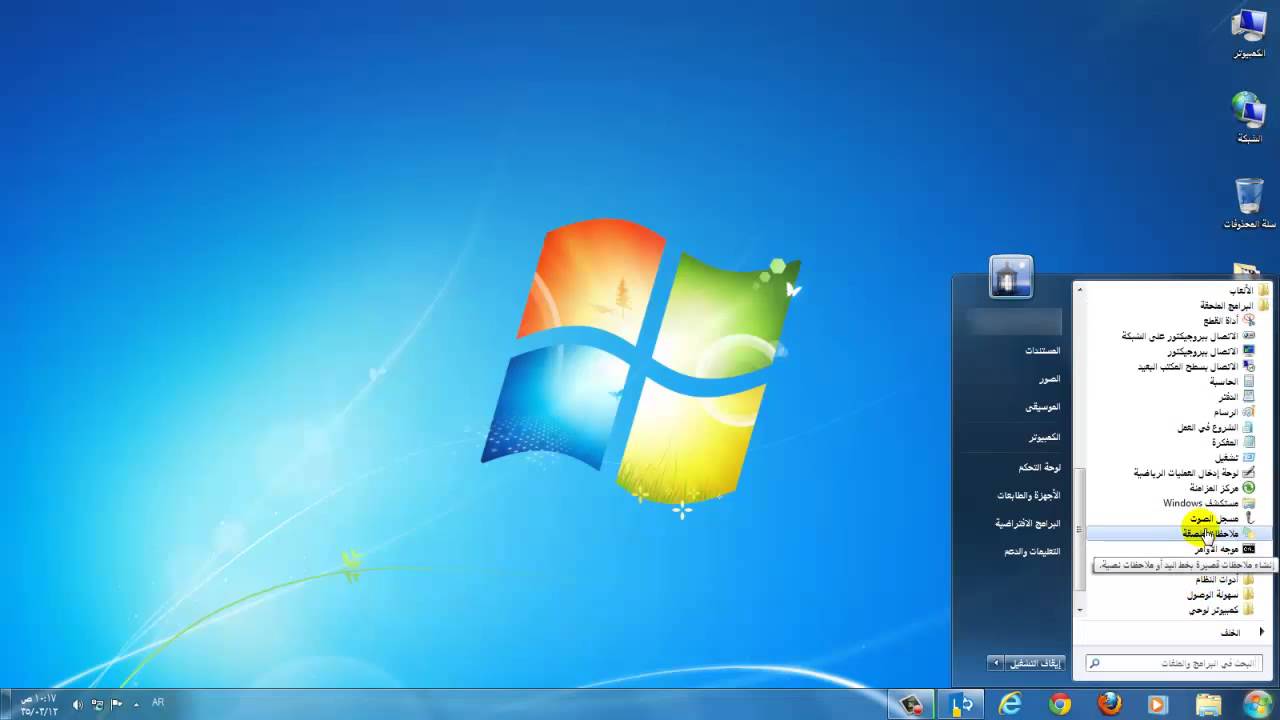The width and height of the screenshot is (1280, 720).
Task: Click the Paint icon beside الرسام
Action: click(1249, 412)
